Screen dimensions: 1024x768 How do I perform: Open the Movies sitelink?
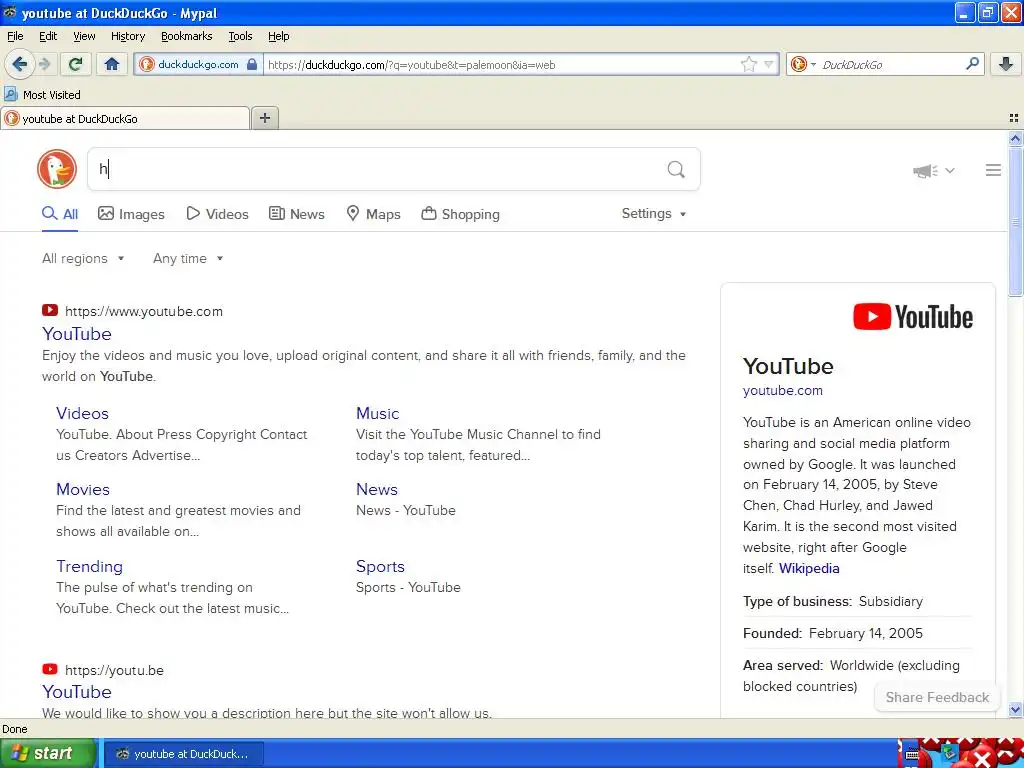click(x=82, y=489)
